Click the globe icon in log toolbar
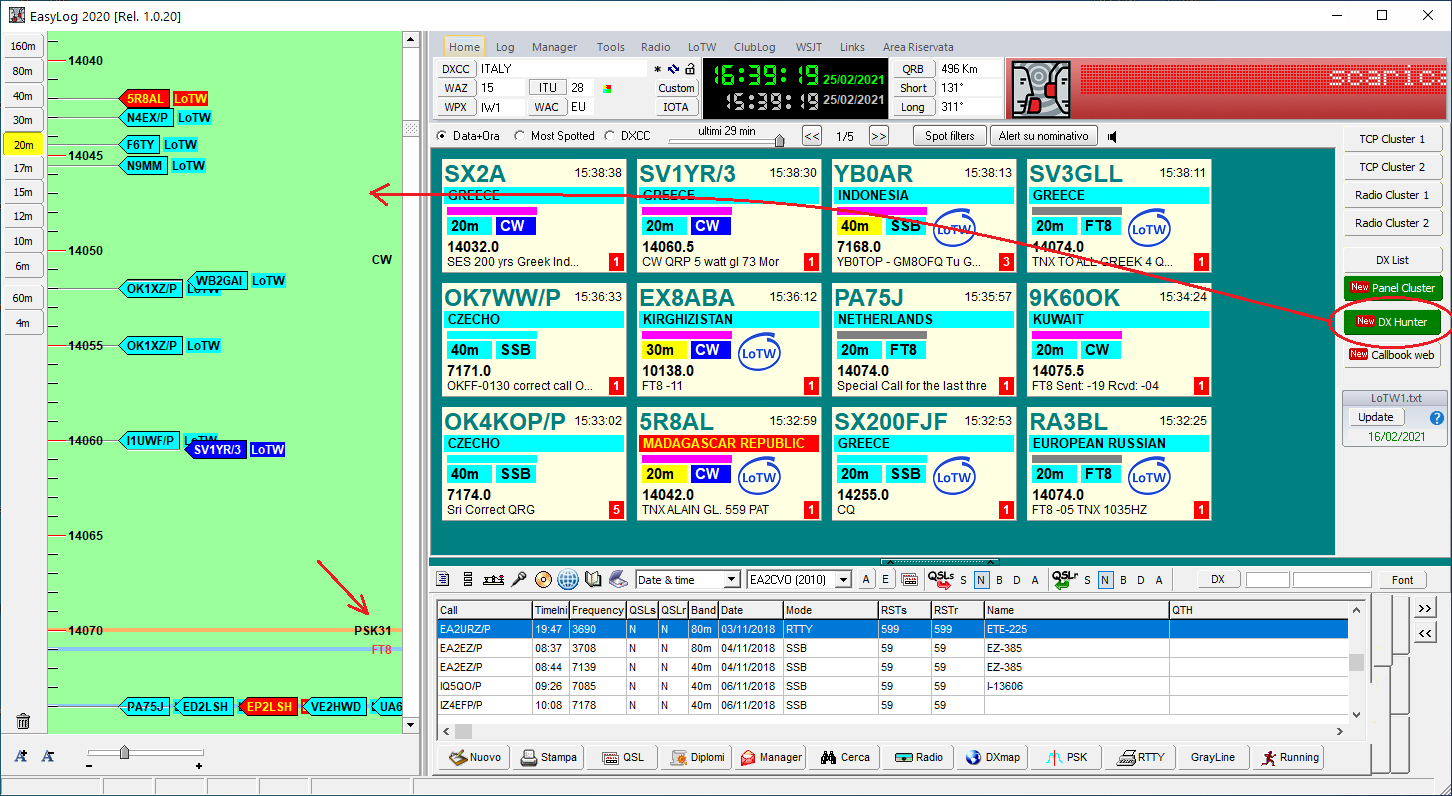 pos(568,580)
